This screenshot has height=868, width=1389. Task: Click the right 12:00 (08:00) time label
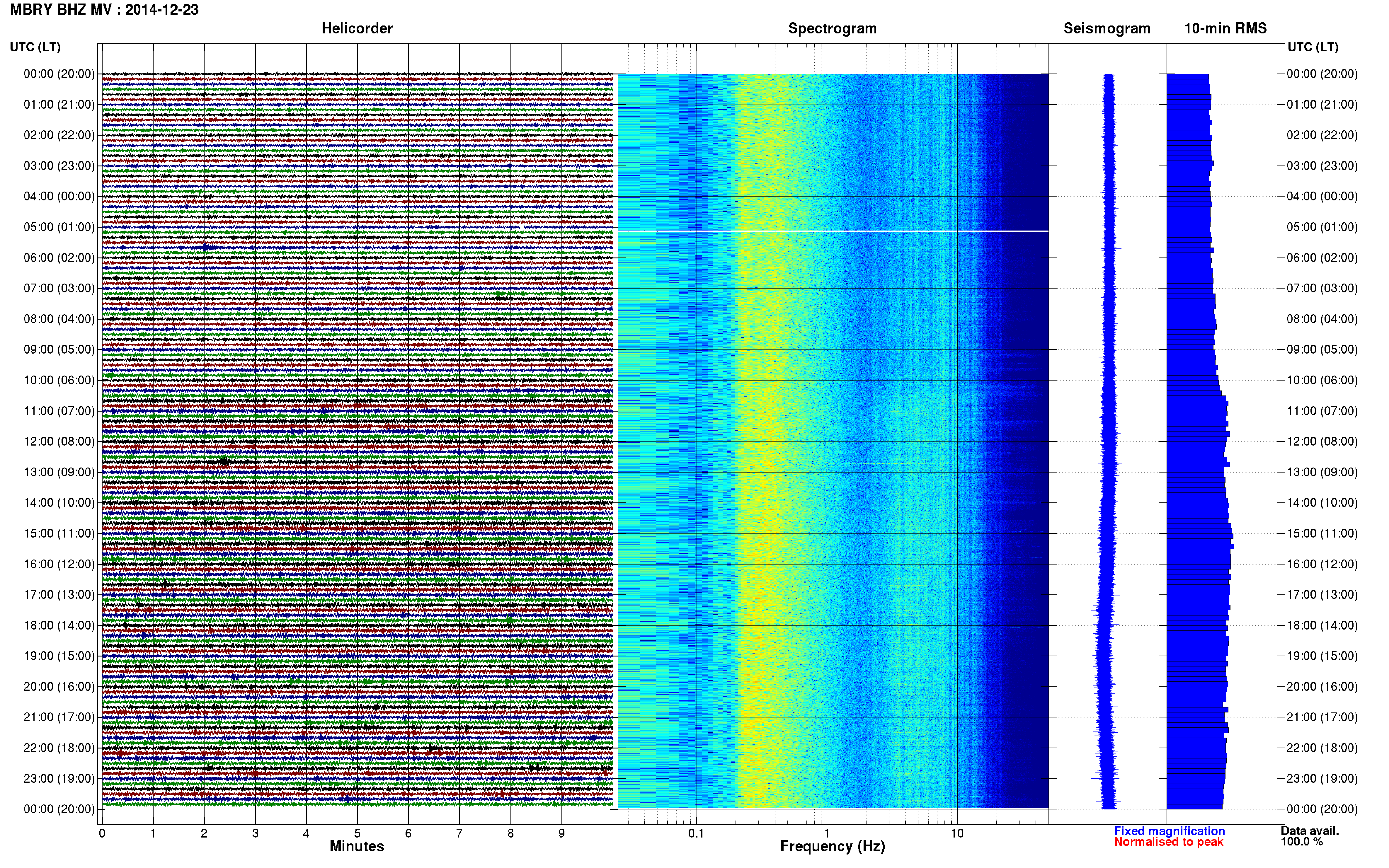[x=1322, y=441]
